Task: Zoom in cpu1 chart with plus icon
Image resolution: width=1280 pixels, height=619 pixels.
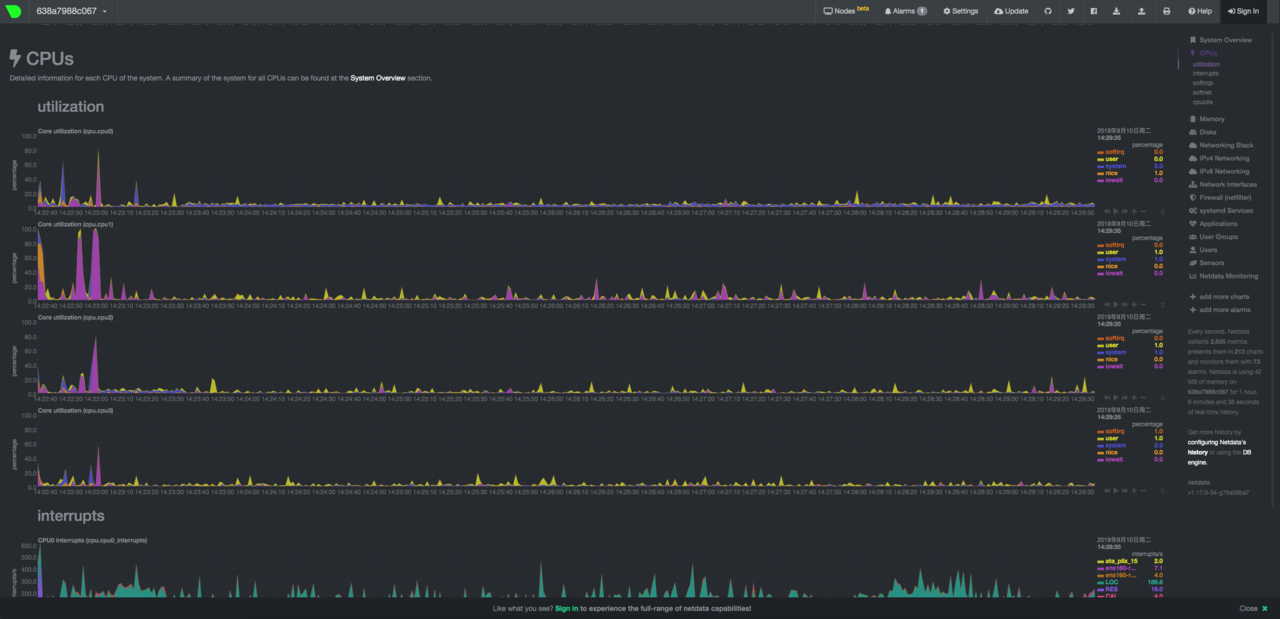Action: pos(1134,304)
